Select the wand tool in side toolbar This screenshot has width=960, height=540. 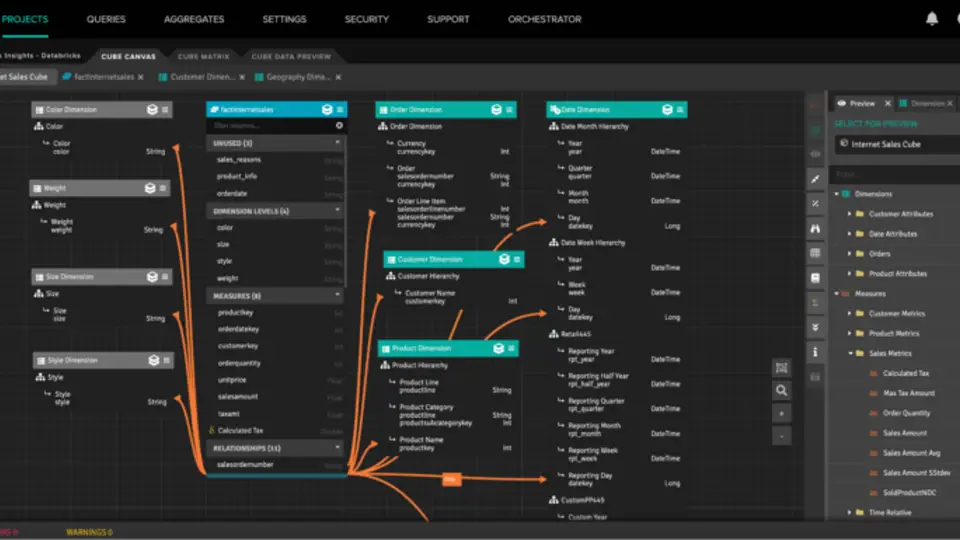[815, 179]
